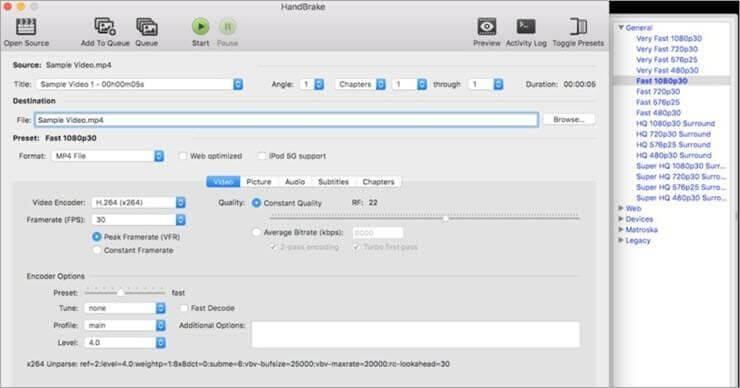740x388 pixels.
Task: Select HQ 576p25 Surround preset
Action: [x=673, y=144]
